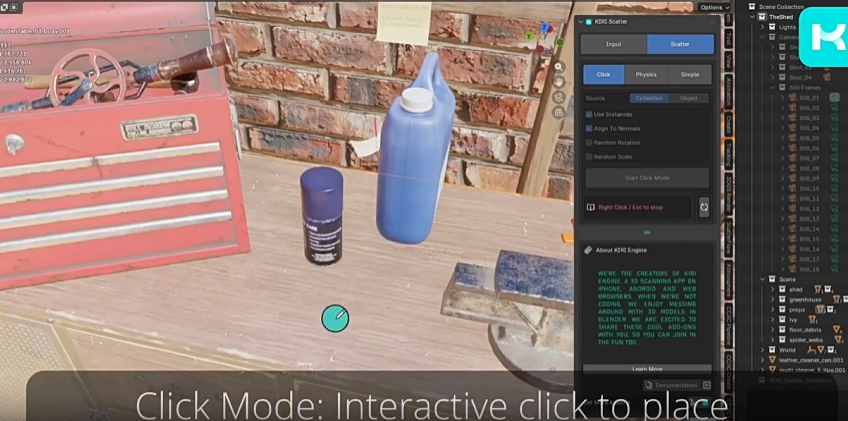848x421 pixels.
Task: Collapse the Scene collection in outliner
Action: [x=760, y=279]
